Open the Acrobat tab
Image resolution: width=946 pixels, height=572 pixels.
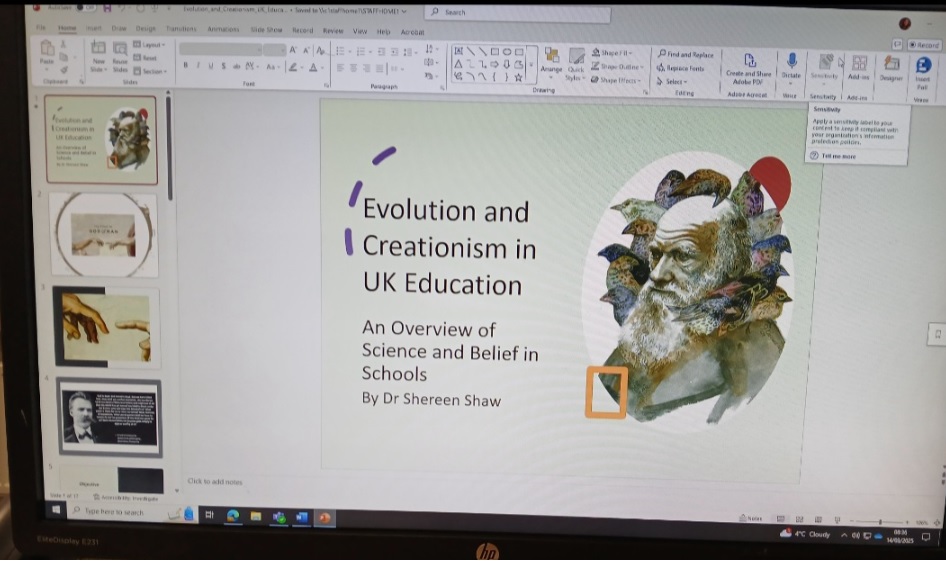tap(413, 32)
